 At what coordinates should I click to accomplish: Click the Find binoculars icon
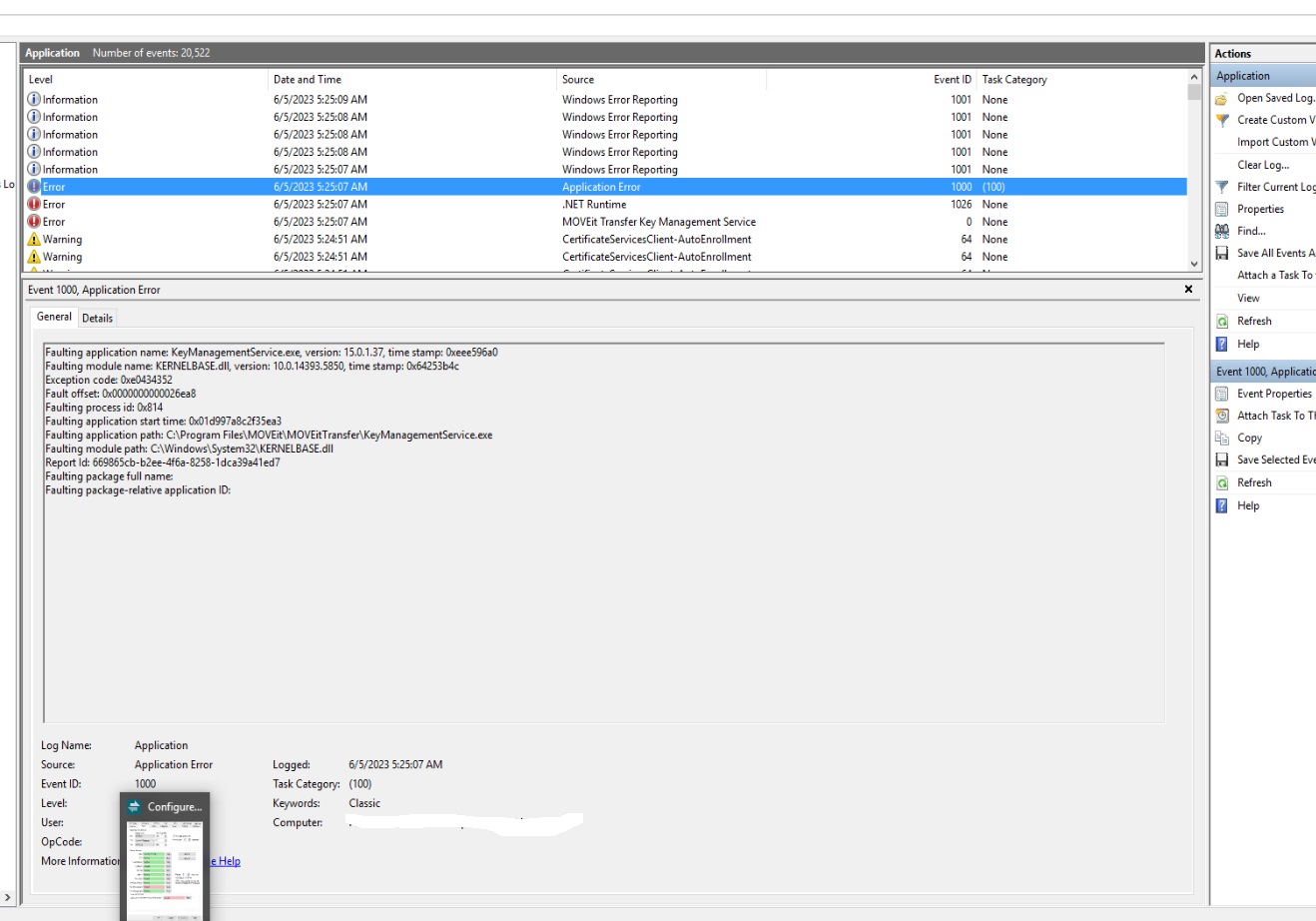(1221, 231)
